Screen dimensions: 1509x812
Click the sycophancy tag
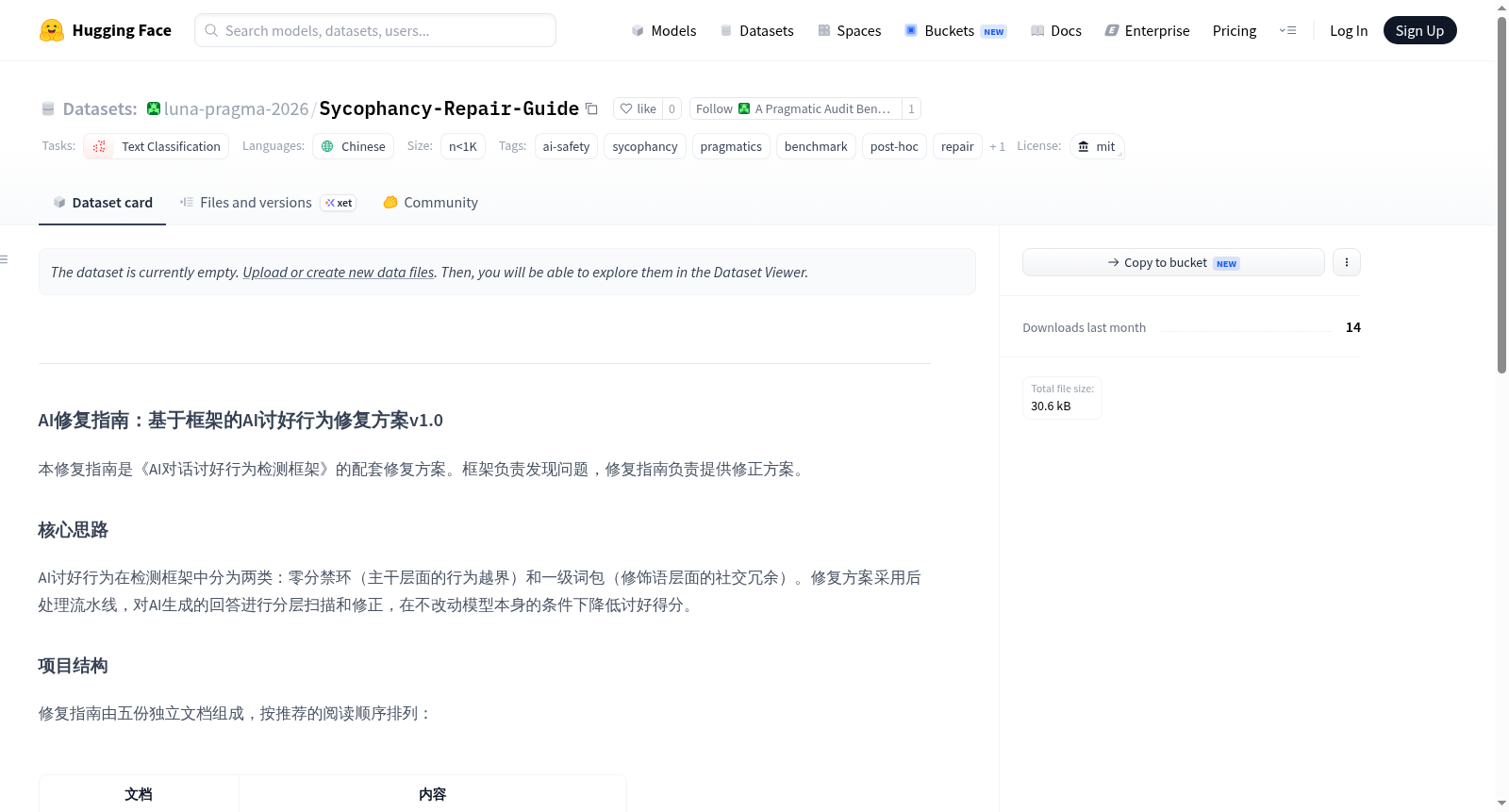[645, 146]
